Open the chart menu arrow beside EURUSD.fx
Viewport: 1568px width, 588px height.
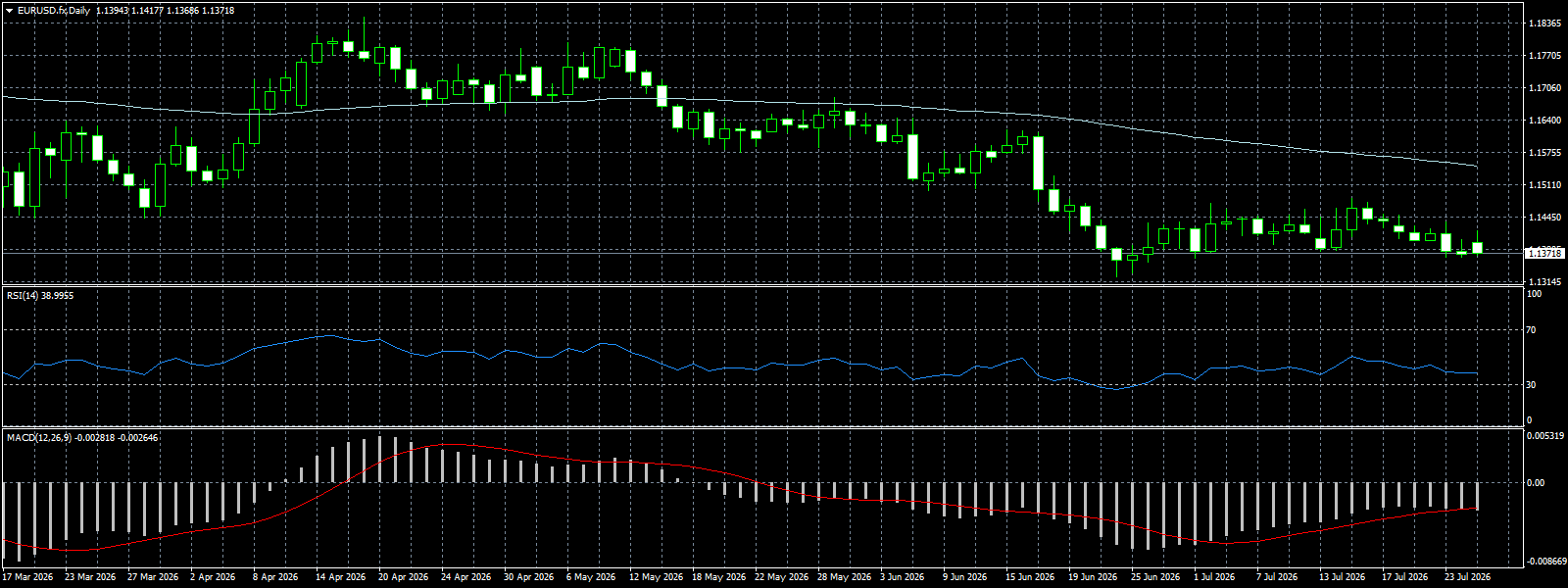9,11
